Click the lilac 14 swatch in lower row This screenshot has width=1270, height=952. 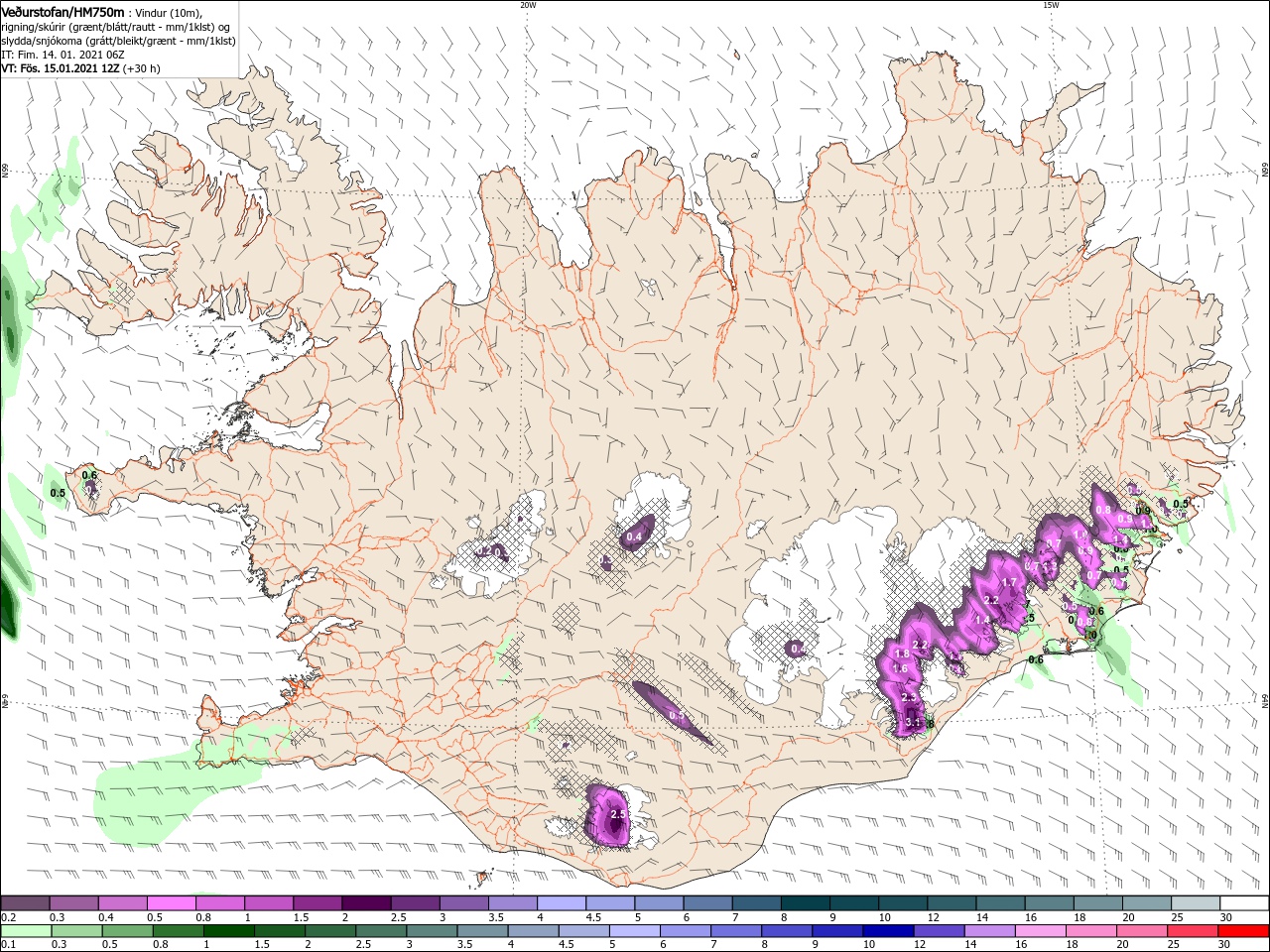coord(989,930)
